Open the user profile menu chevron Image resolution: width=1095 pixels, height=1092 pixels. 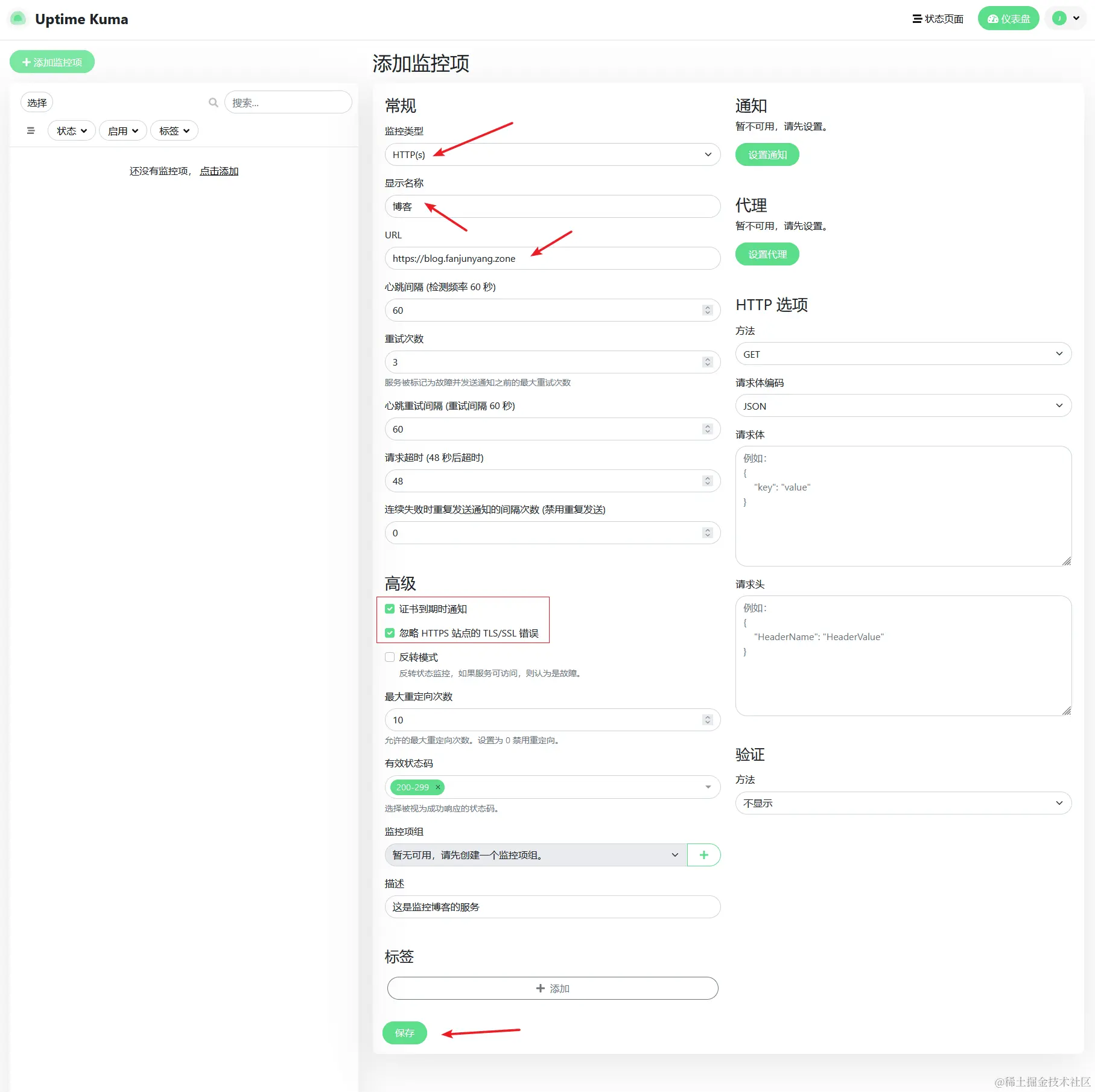[x=1076, y=18]
